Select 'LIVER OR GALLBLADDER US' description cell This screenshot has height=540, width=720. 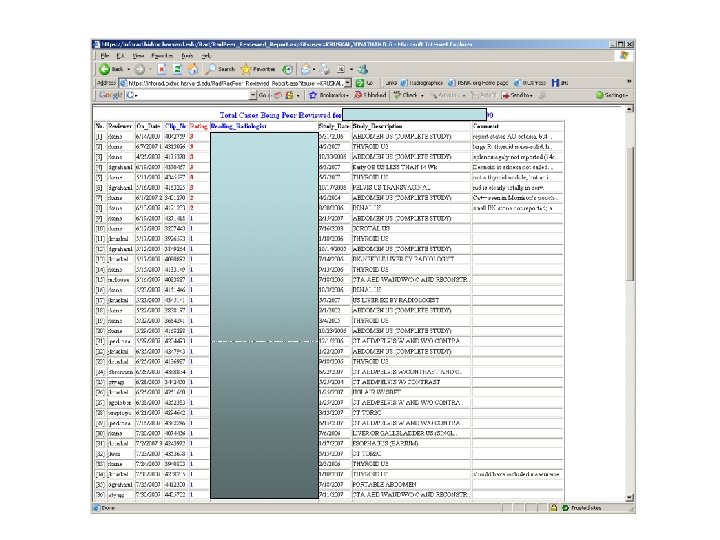coord(411,433)
